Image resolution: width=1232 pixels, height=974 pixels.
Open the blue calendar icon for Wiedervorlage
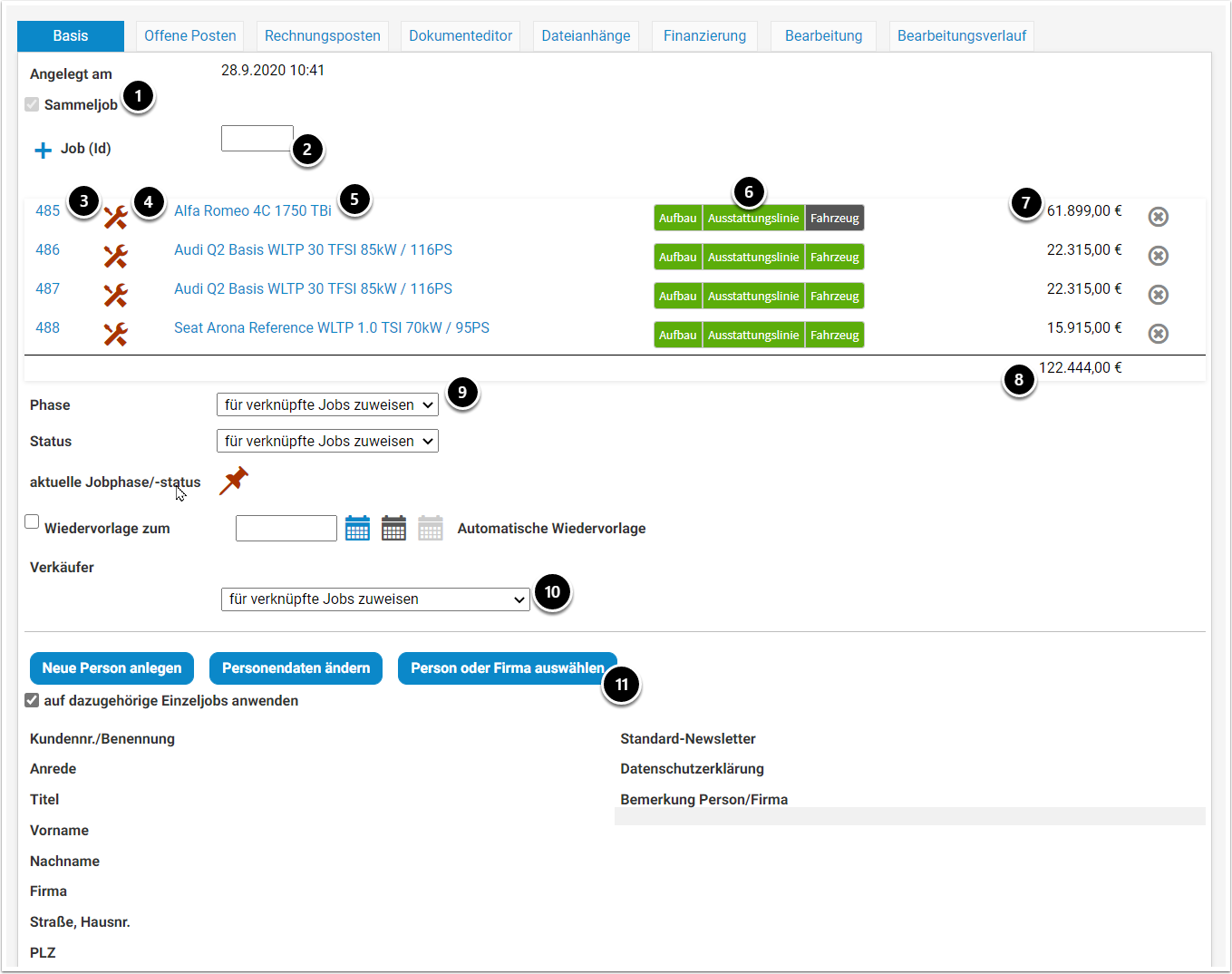pos(357,528)
